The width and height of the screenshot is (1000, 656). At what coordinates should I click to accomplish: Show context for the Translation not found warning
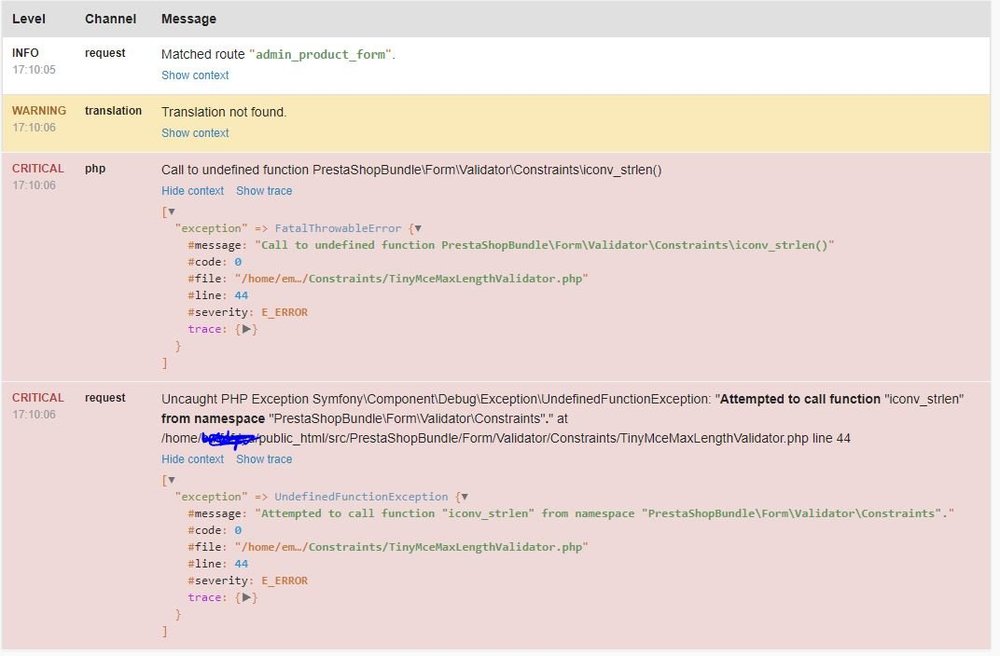pos(195,132)
